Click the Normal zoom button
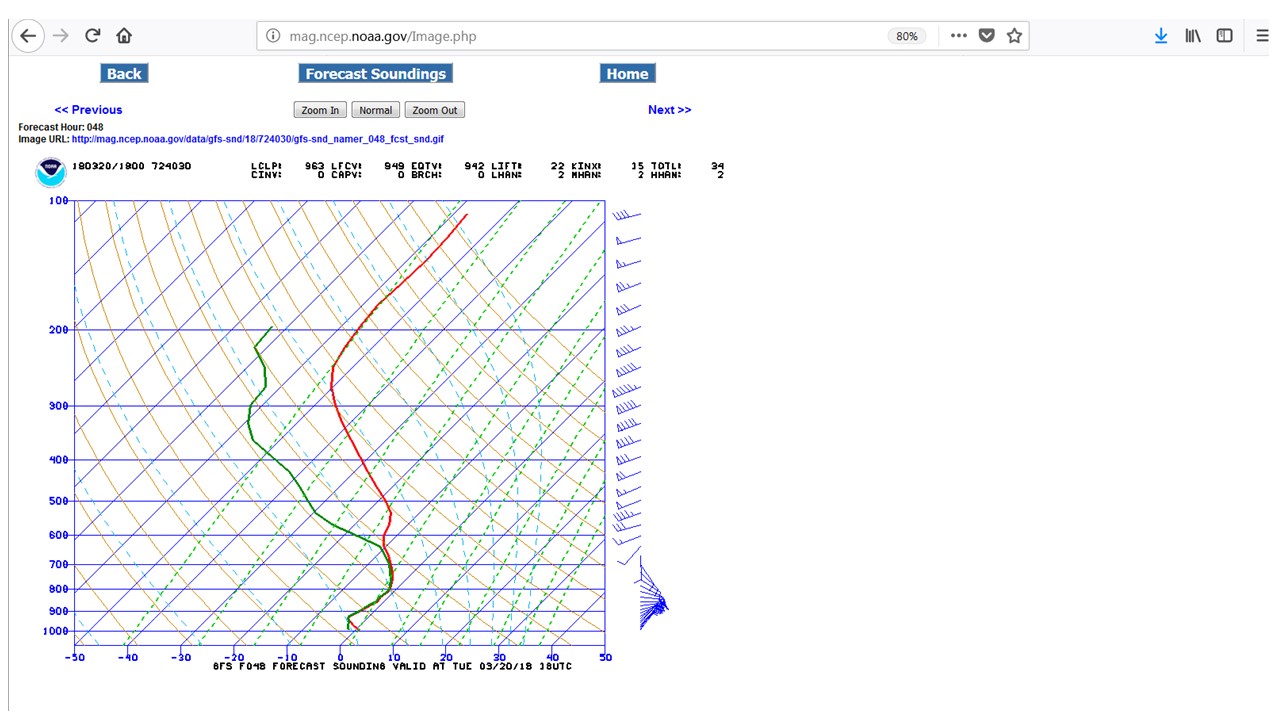 point(376,110)
